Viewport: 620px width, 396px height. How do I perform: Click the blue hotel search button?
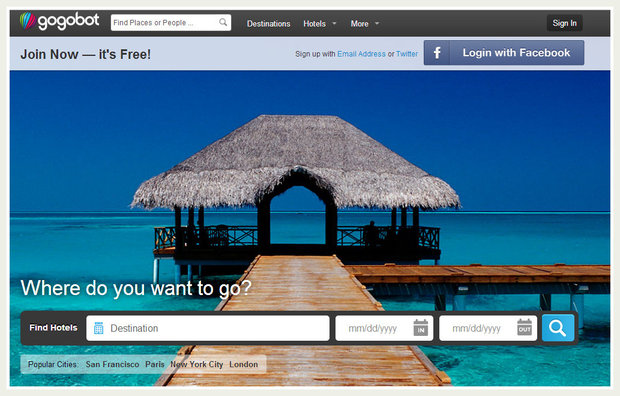(x=558, y=328)
